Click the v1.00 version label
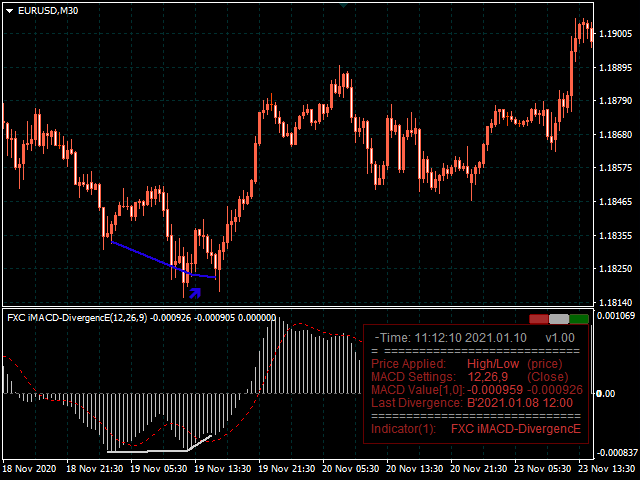Screen dimensions: 640x480 click(560, 338)
